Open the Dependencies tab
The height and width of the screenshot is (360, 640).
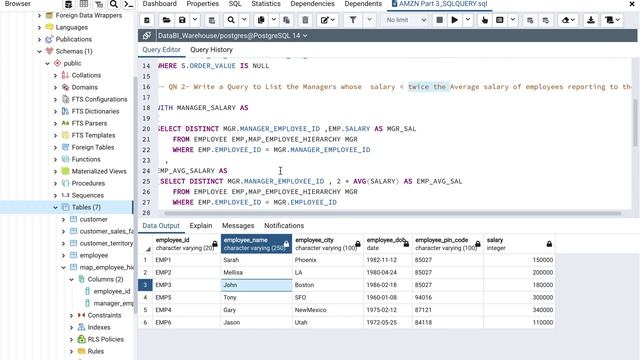(312, 4)
